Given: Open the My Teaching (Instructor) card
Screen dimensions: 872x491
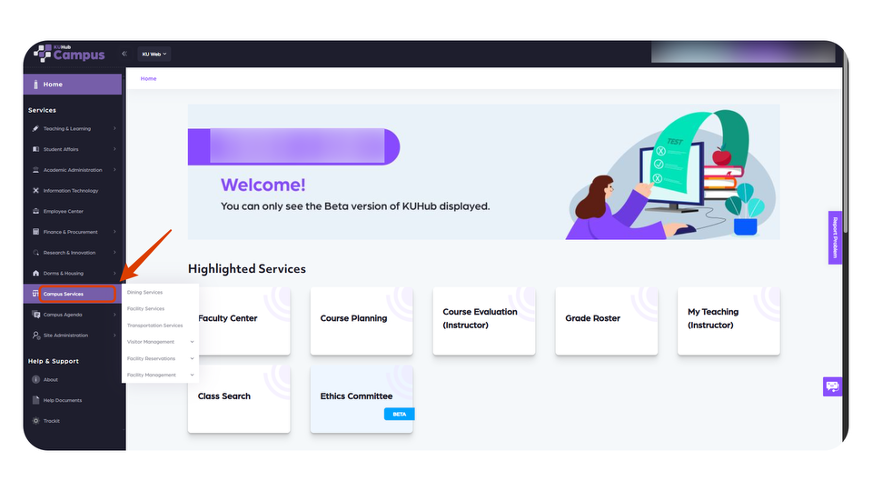Looking at the screenshot, I should [x=729, y=321].
